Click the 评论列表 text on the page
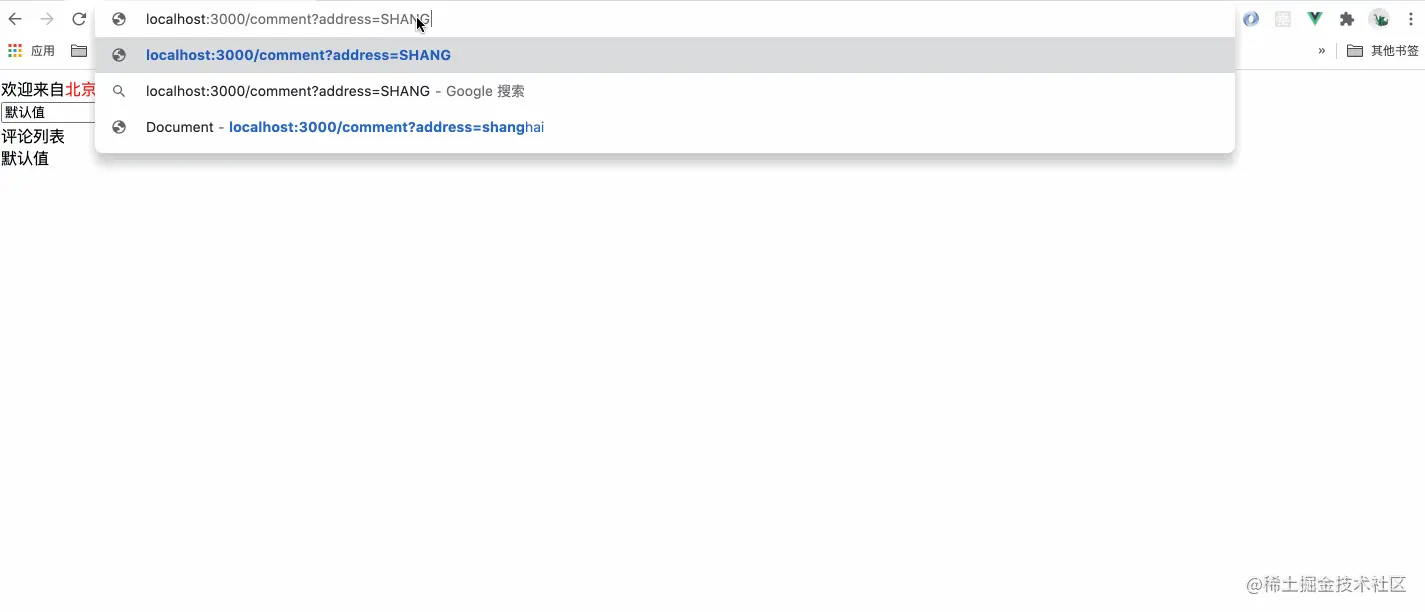The image size is (1425, 612). [x=33, y=136]
